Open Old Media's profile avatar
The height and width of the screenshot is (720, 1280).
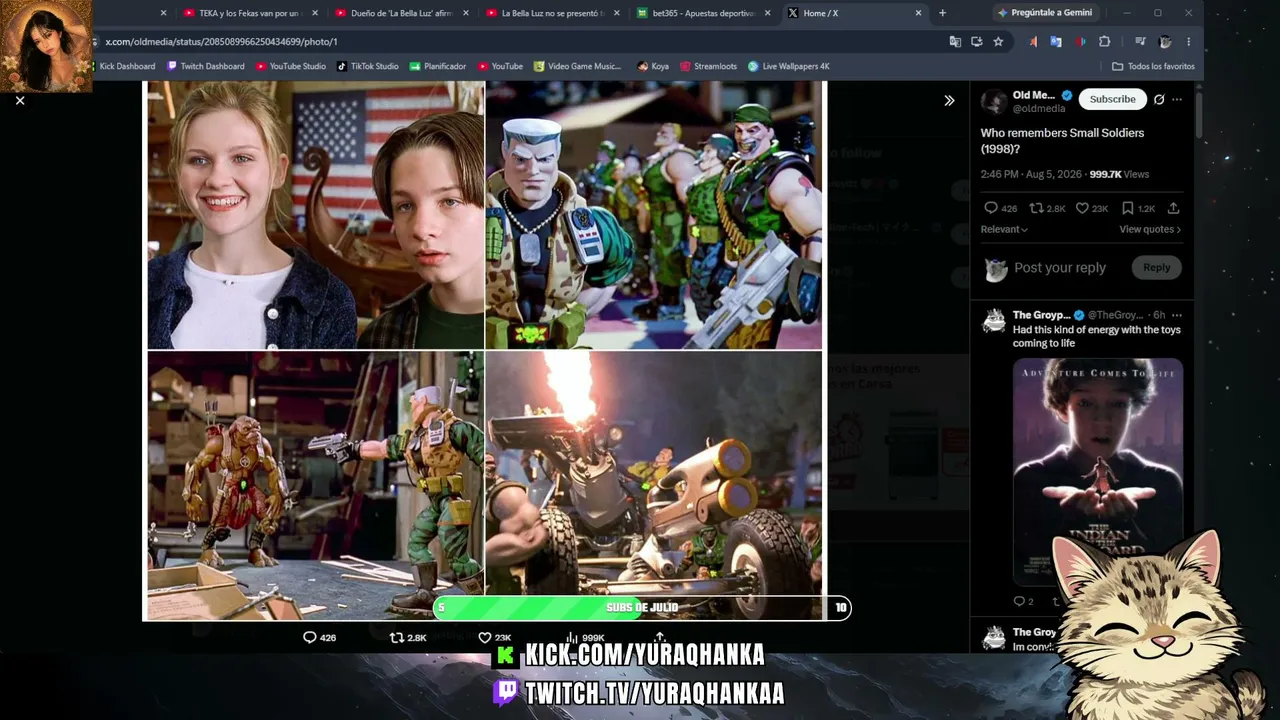pos(994,101)
